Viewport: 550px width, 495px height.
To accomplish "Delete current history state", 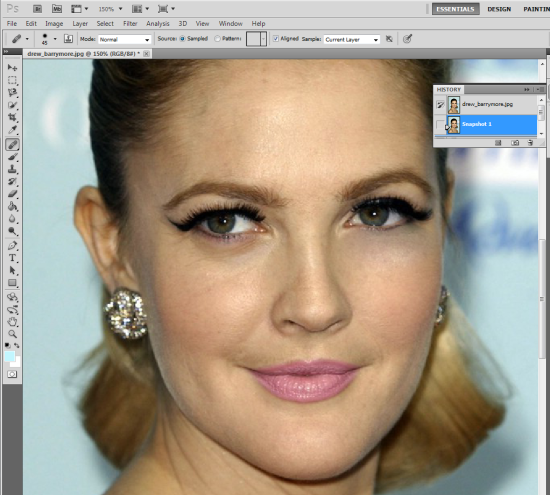I will tap(530, 143).
